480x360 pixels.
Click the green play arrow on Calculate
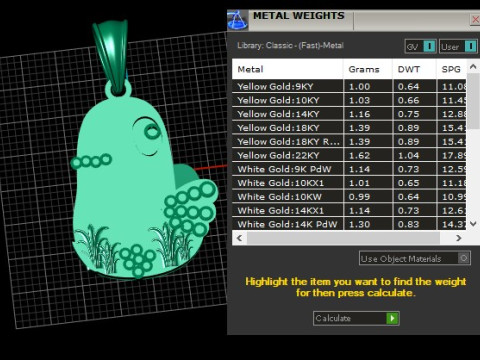(x=392, y=318)
